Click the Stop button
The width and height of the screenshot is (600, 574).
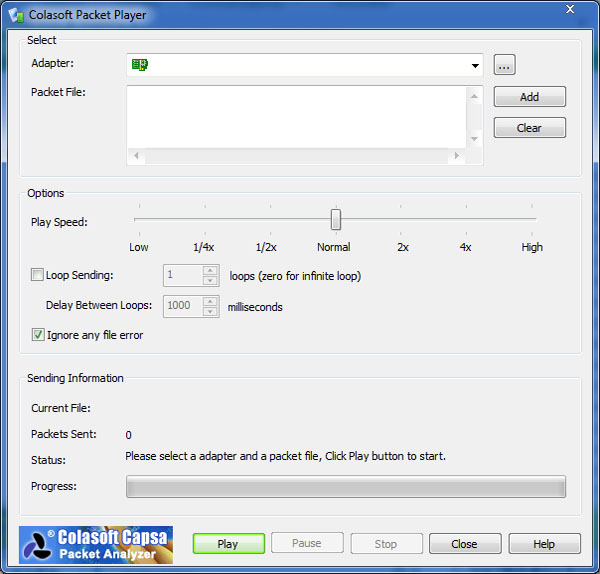coord(386,543)
